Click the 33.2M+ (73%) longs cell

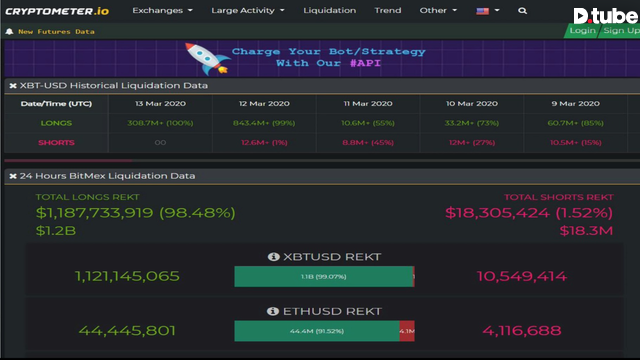coord(471,123)
